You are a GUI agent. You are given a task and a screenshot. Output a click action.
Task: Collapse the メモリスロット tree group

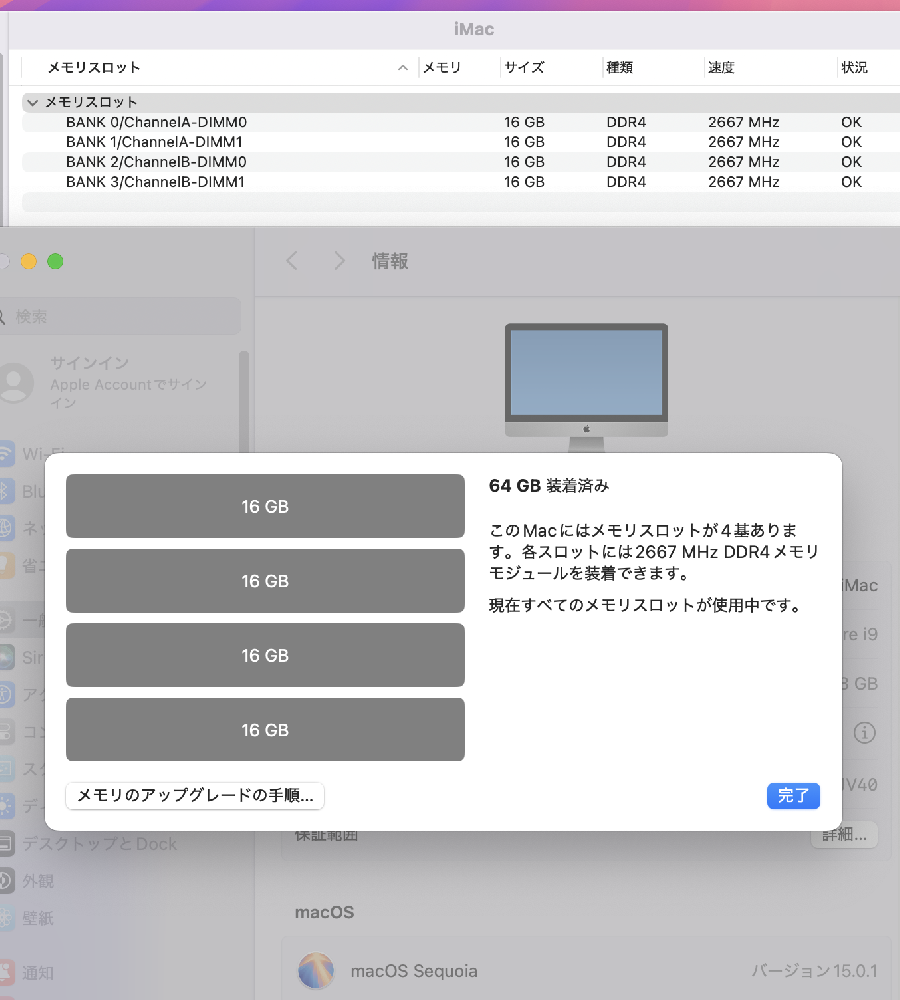click(33, 102)
